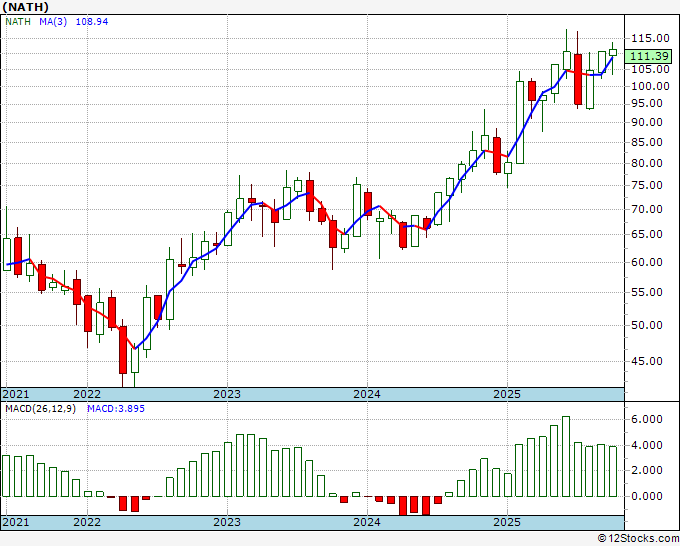Click the 85.00 price axis label
This screenshot has height=546, width=680.
coord(646,142)
